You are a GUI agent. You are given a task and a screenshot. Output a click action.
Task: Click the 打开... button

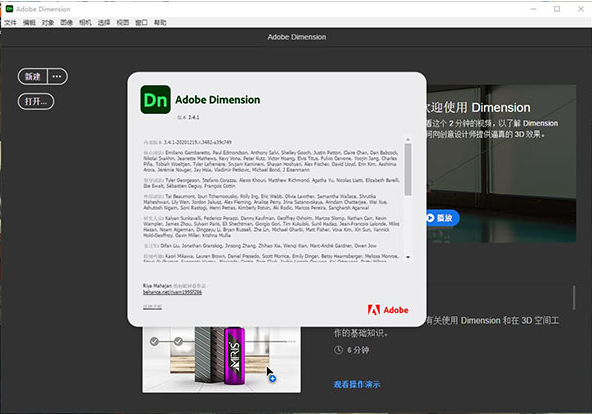click(x=36, y=102)
